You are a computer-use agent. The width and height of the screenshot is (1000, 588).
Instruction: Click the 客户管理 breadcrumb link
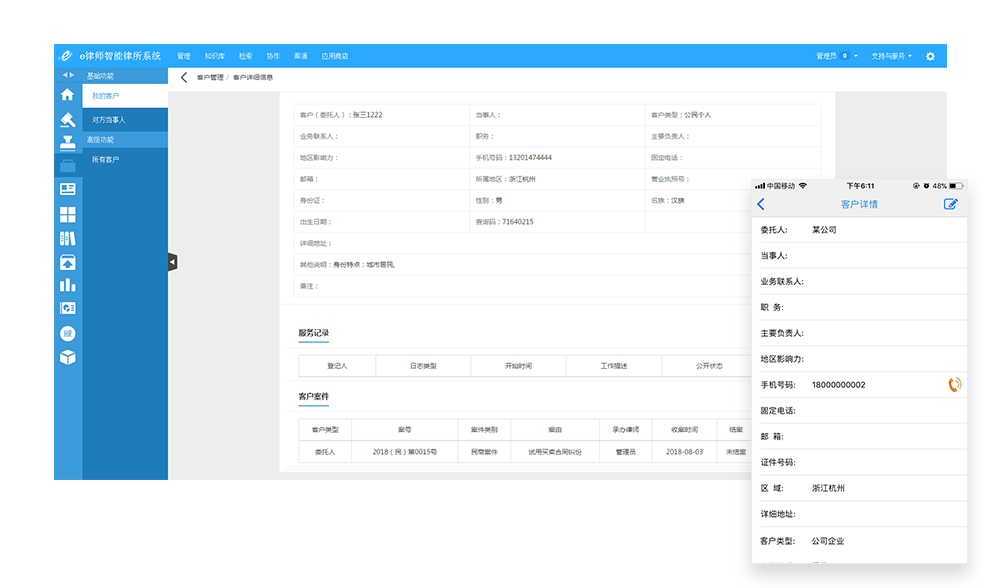tap(210, 77)
